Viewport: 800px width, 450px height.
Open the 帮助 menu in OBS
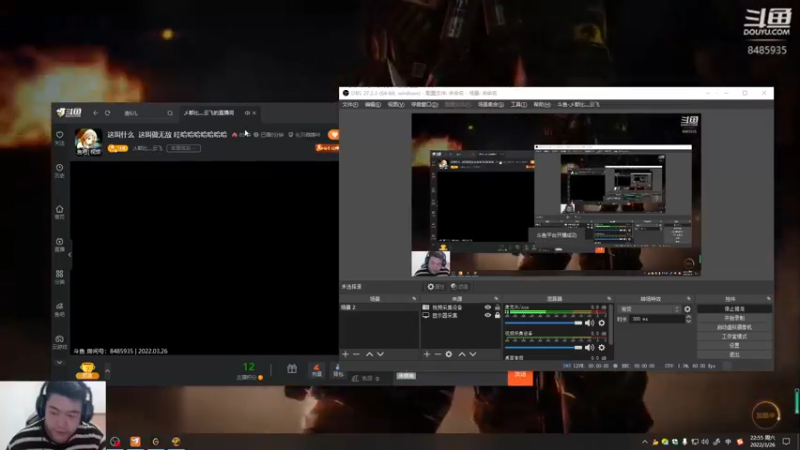pyautogui.click(x=542, y=105)
